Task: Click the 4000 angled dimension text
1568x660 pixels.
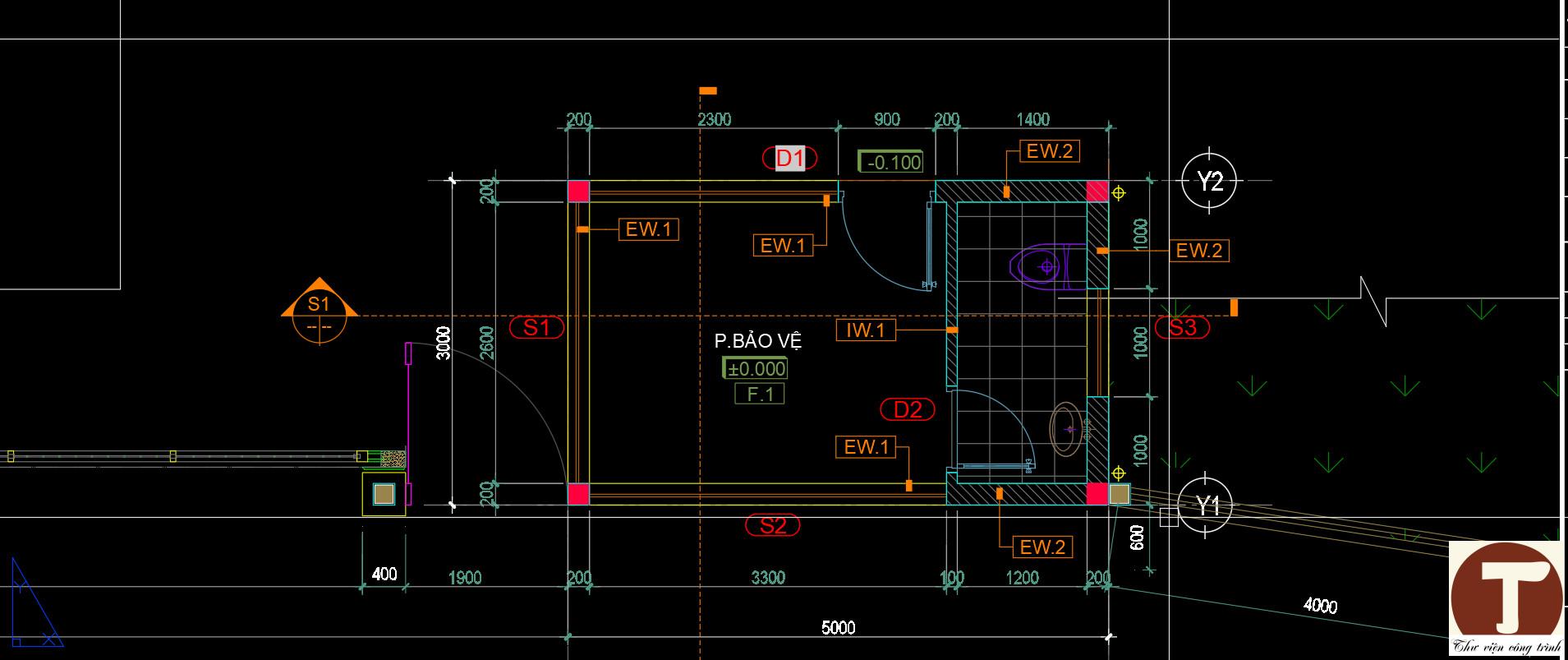Action: pyautogui.click(x=1320, y=606)
